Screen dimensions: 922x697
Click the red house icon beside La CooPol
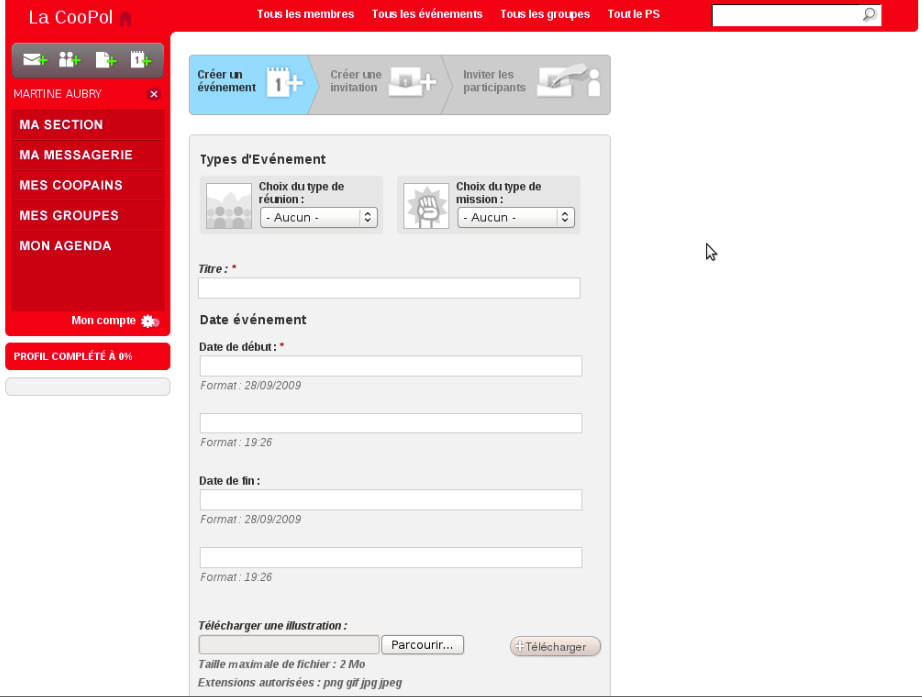125,19
